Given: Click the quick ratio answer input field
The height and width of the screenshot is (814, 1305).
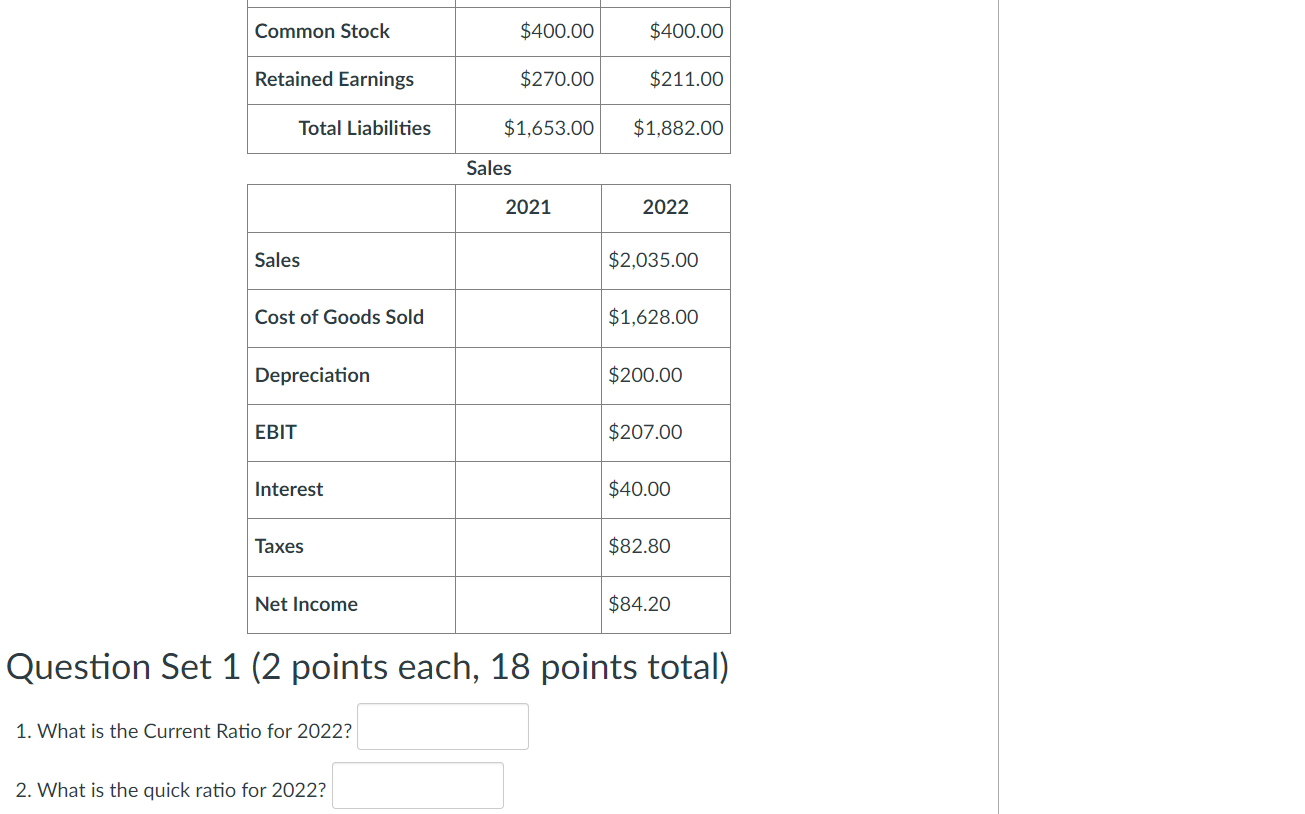Looking at the screenshot, I should (417, 785).
